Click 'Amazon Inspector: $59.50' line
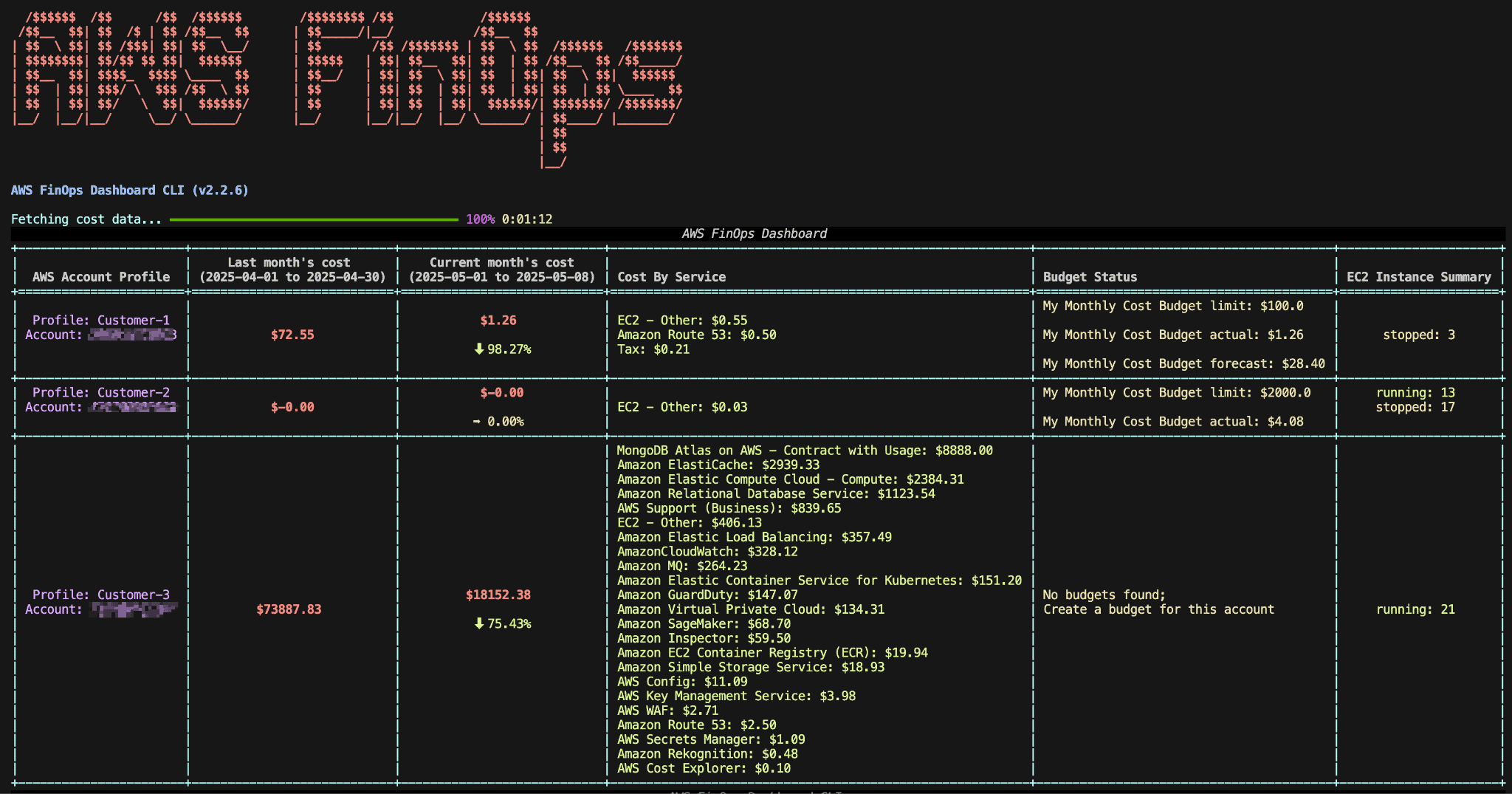This screenshot has height=794, width=1512. point(704,638)
